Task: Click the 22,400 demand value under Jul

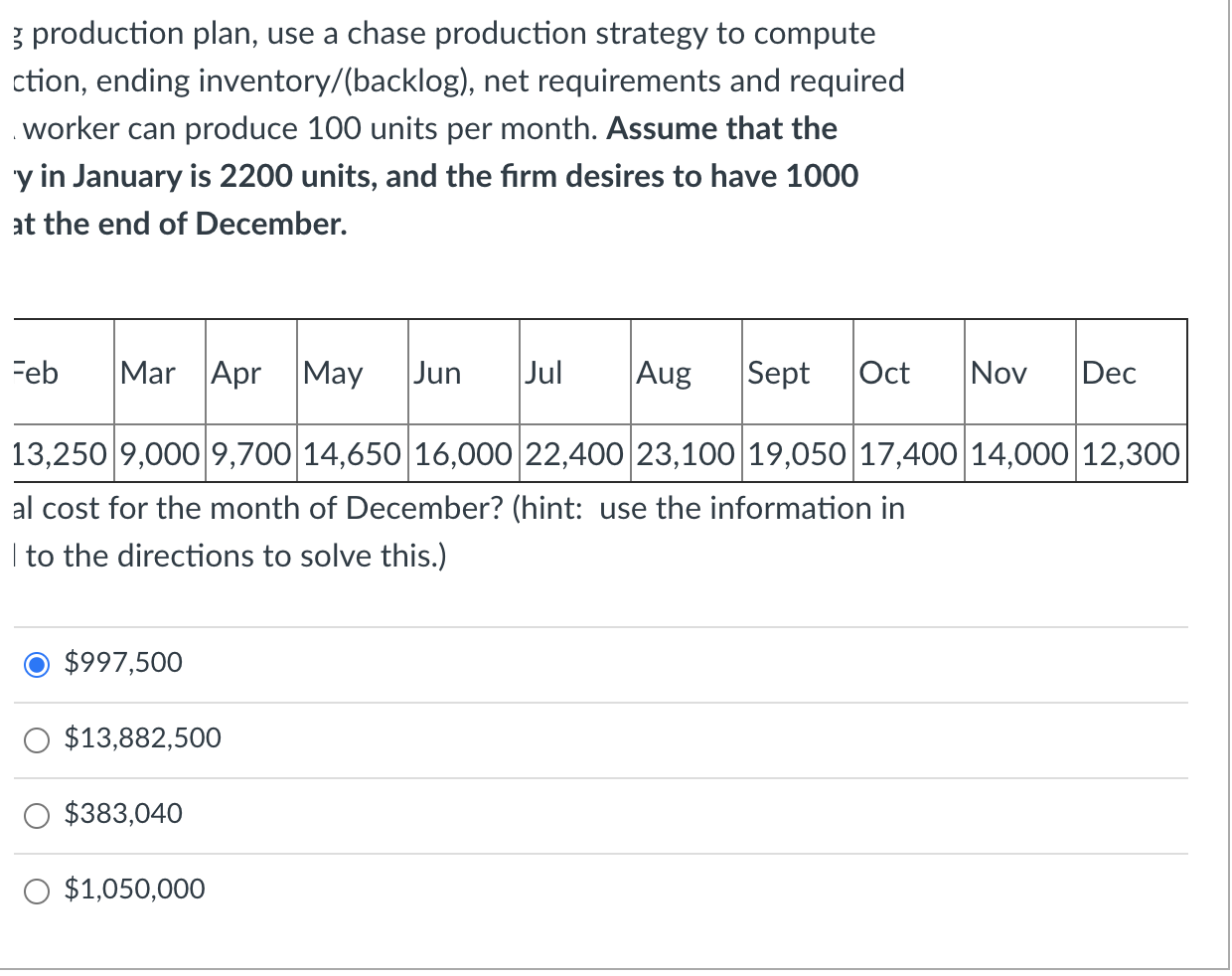Action: pos(574,454)
